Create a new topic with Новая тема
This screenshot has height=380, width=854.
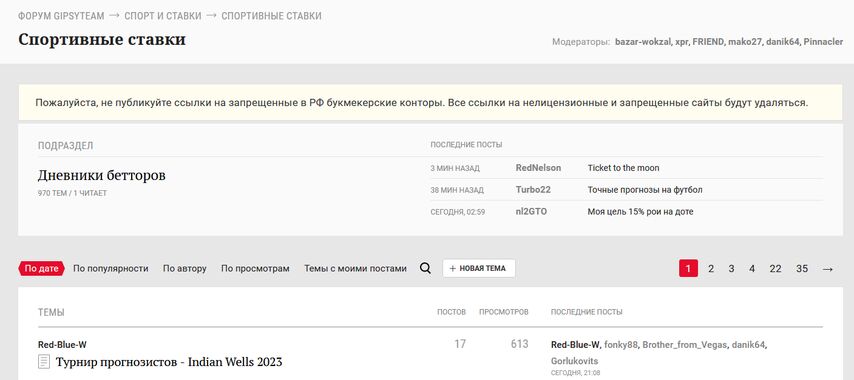(x=479, y=268)
